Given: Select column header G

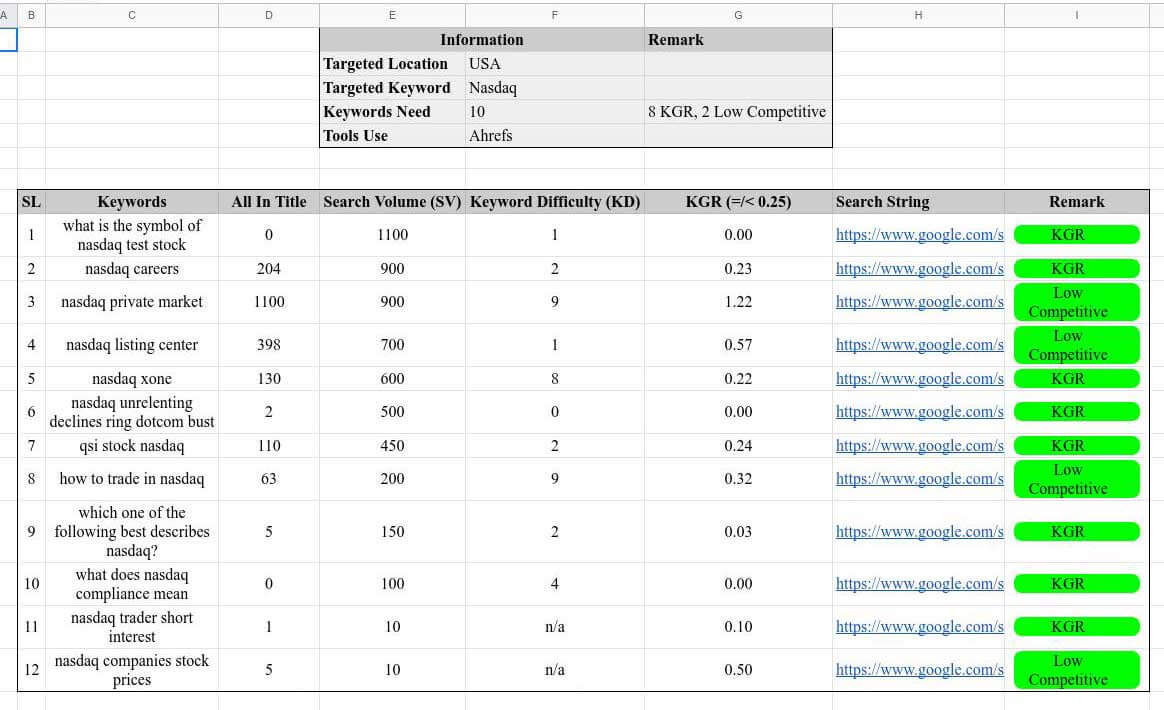Looking at the screenshot, I should pyautogui.click(x=738, y=15).
